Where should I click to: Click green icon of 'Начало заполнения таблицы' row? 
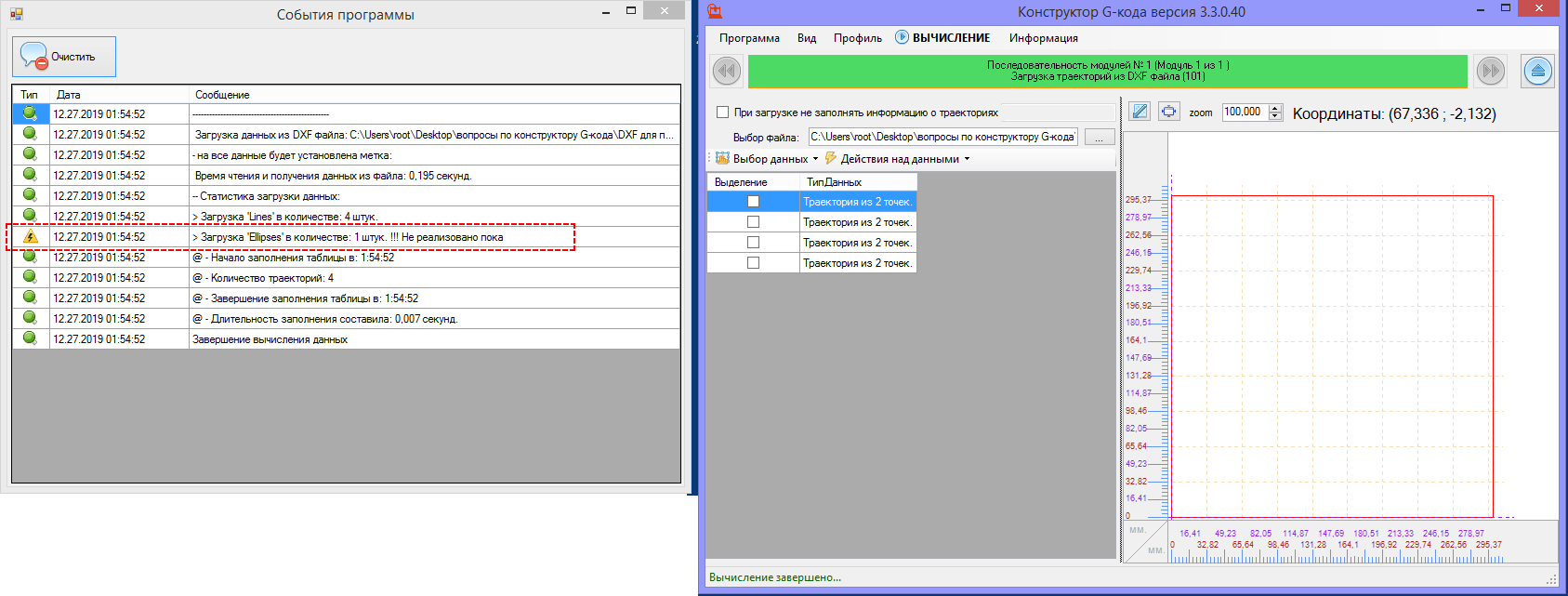31,257
